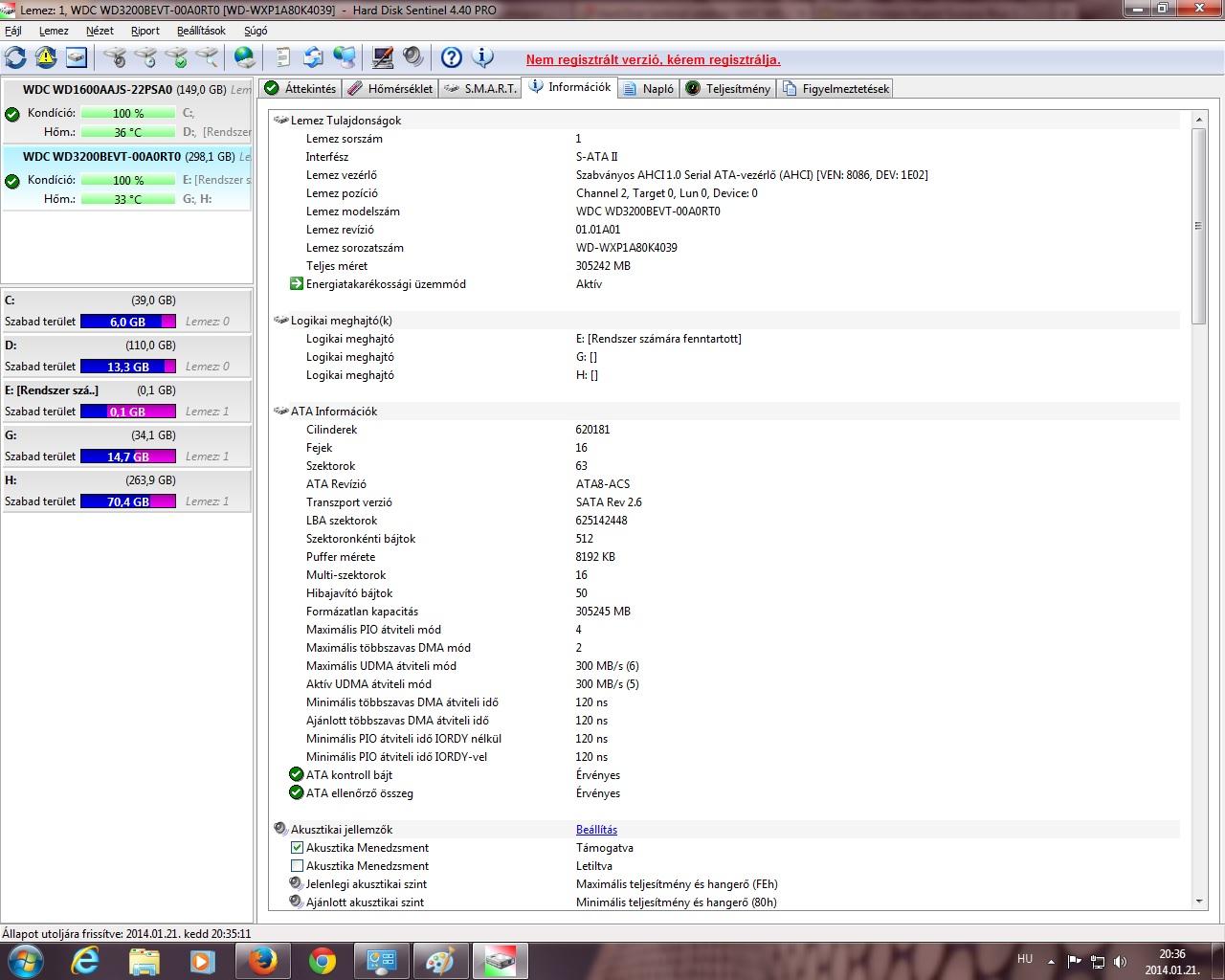Screen dimensions: 1225x980
Task: Open Firefox from the taskbar
Action: pyautogui.click(x=262, y=961)
